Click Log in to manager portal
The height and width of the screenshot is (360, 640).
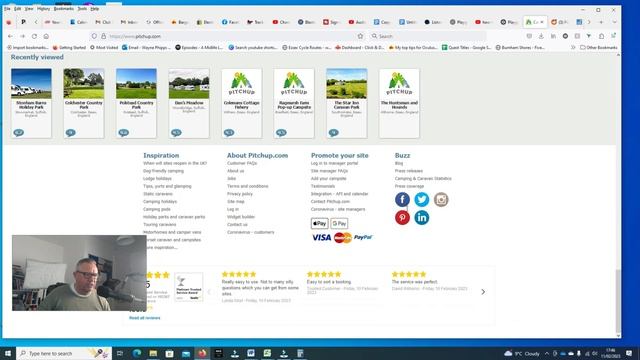334,163
